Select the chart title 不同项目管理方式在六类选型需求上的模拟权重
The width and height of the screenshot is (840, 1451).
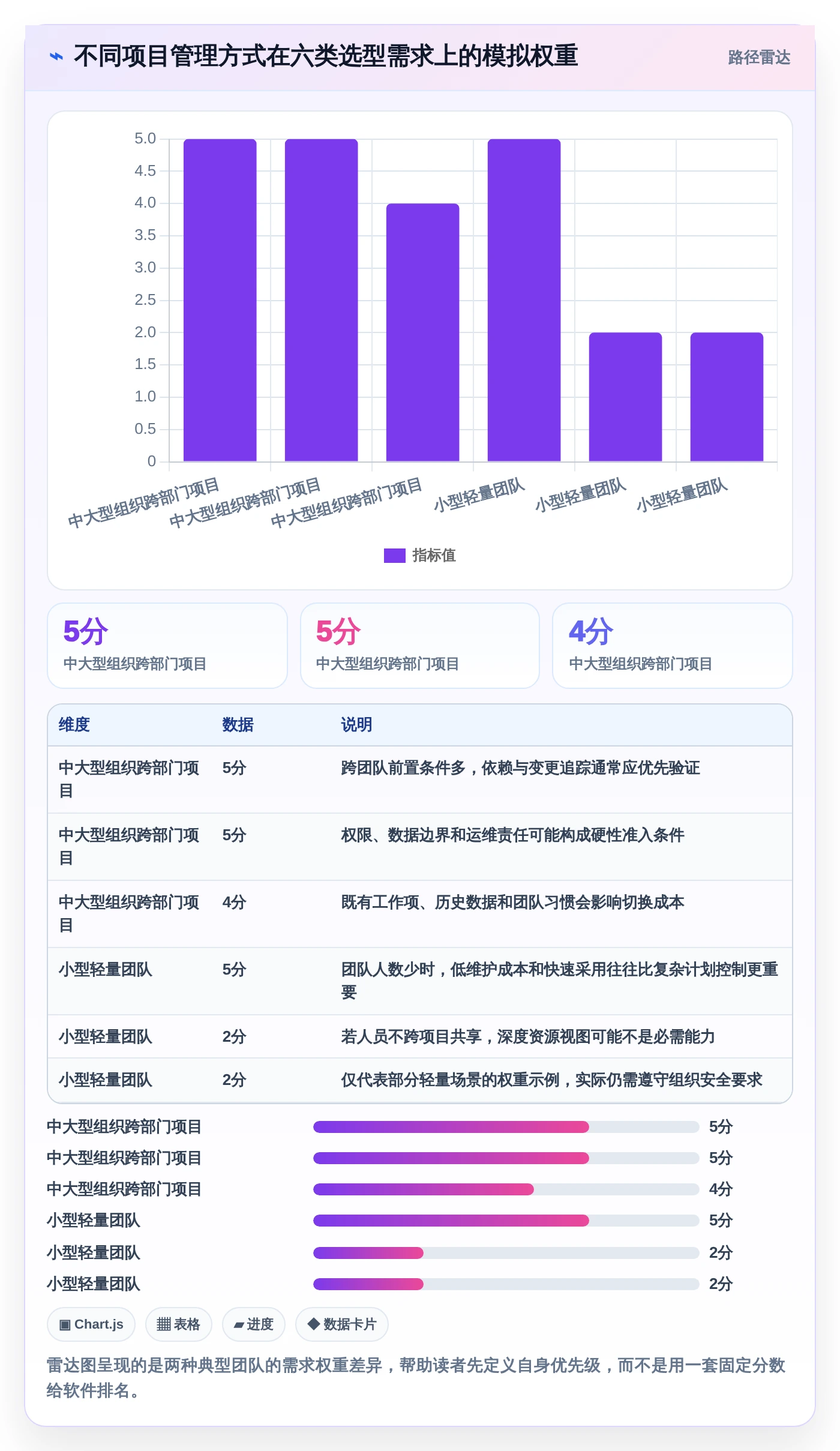point(325,56)
